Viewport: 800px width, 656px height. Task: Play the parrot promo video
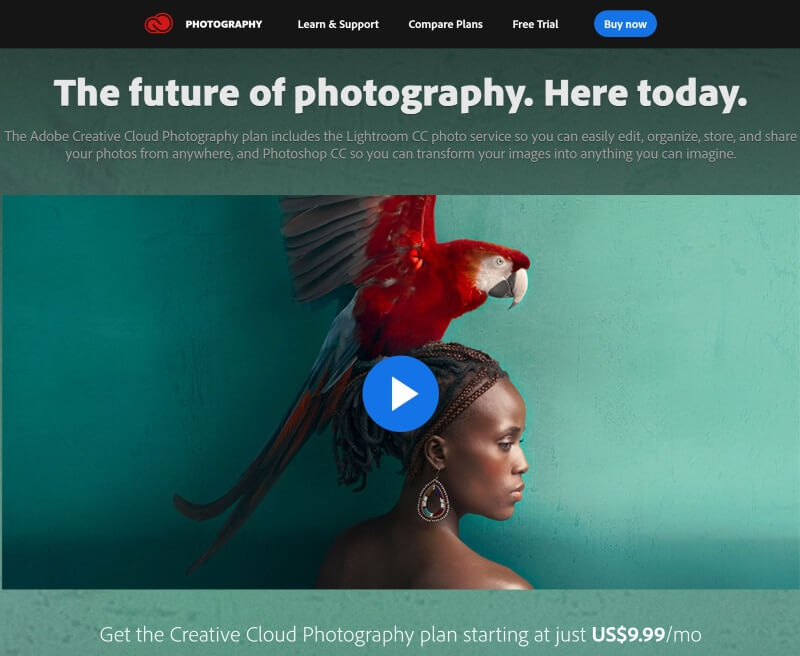[401, 394]
